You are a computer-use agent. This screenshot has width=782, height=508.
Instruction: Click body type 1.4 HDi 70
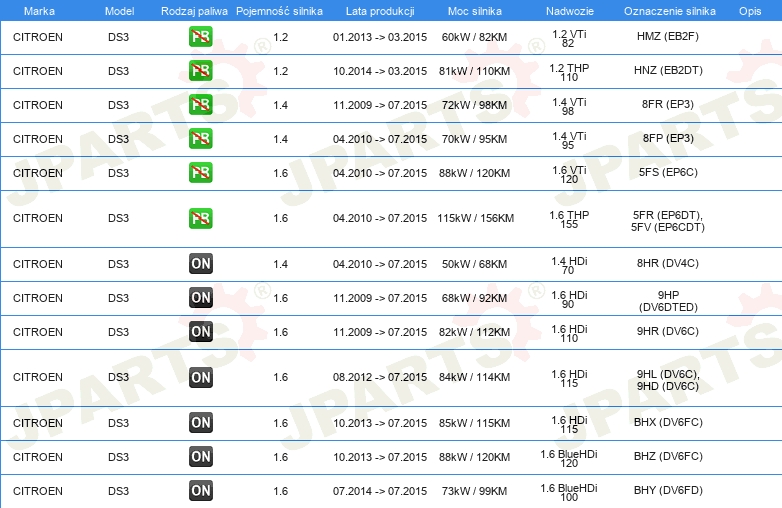tap(569, 265)
